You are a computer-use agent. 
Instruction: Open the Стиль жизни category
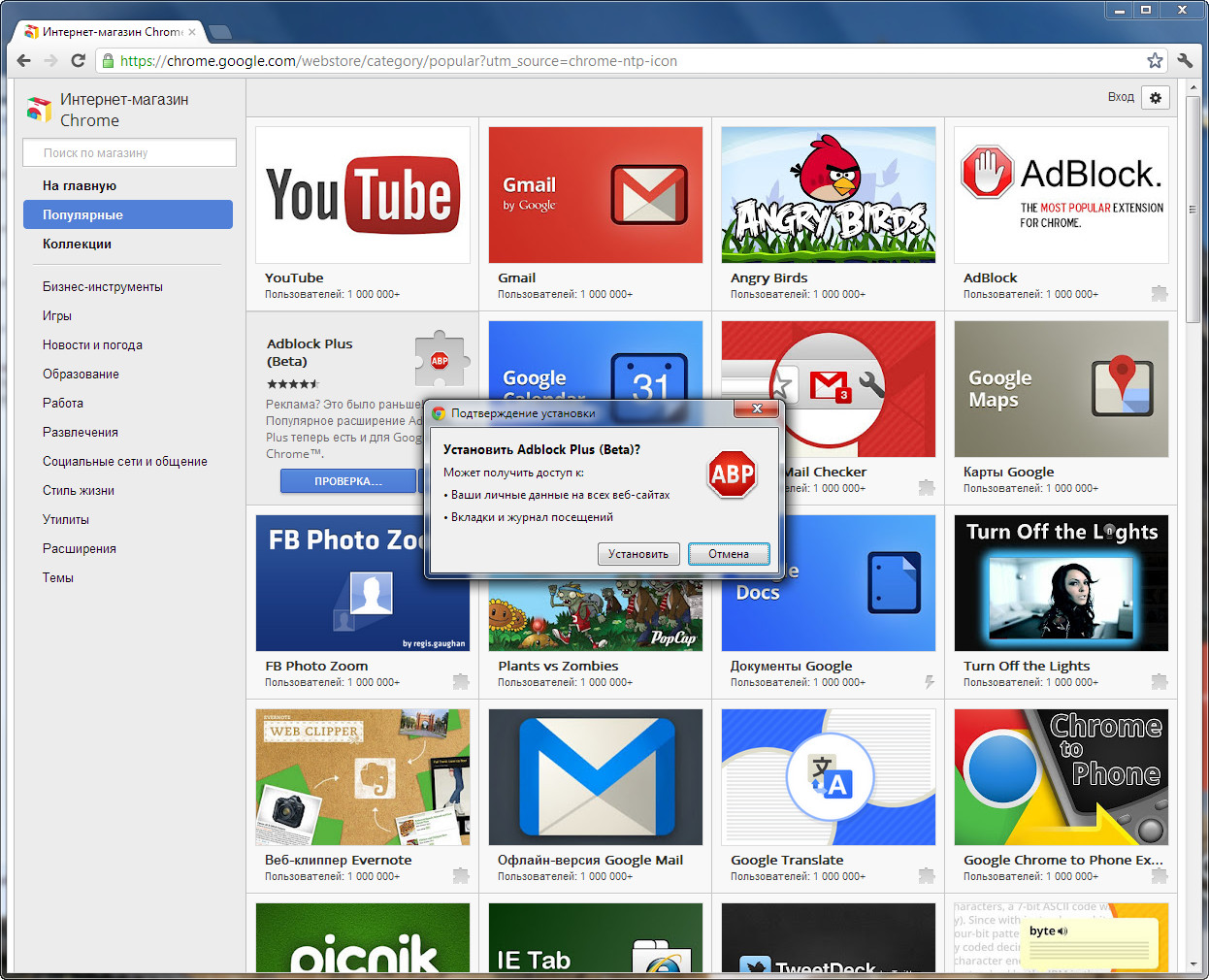(79, 490)
